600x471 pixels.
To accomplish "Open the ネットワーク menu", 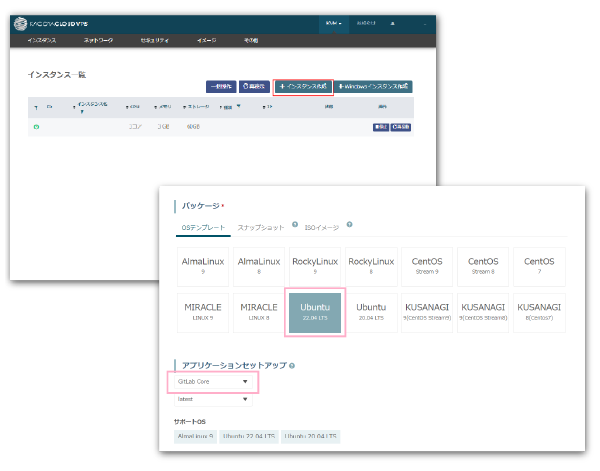I will tap(98, 40).
